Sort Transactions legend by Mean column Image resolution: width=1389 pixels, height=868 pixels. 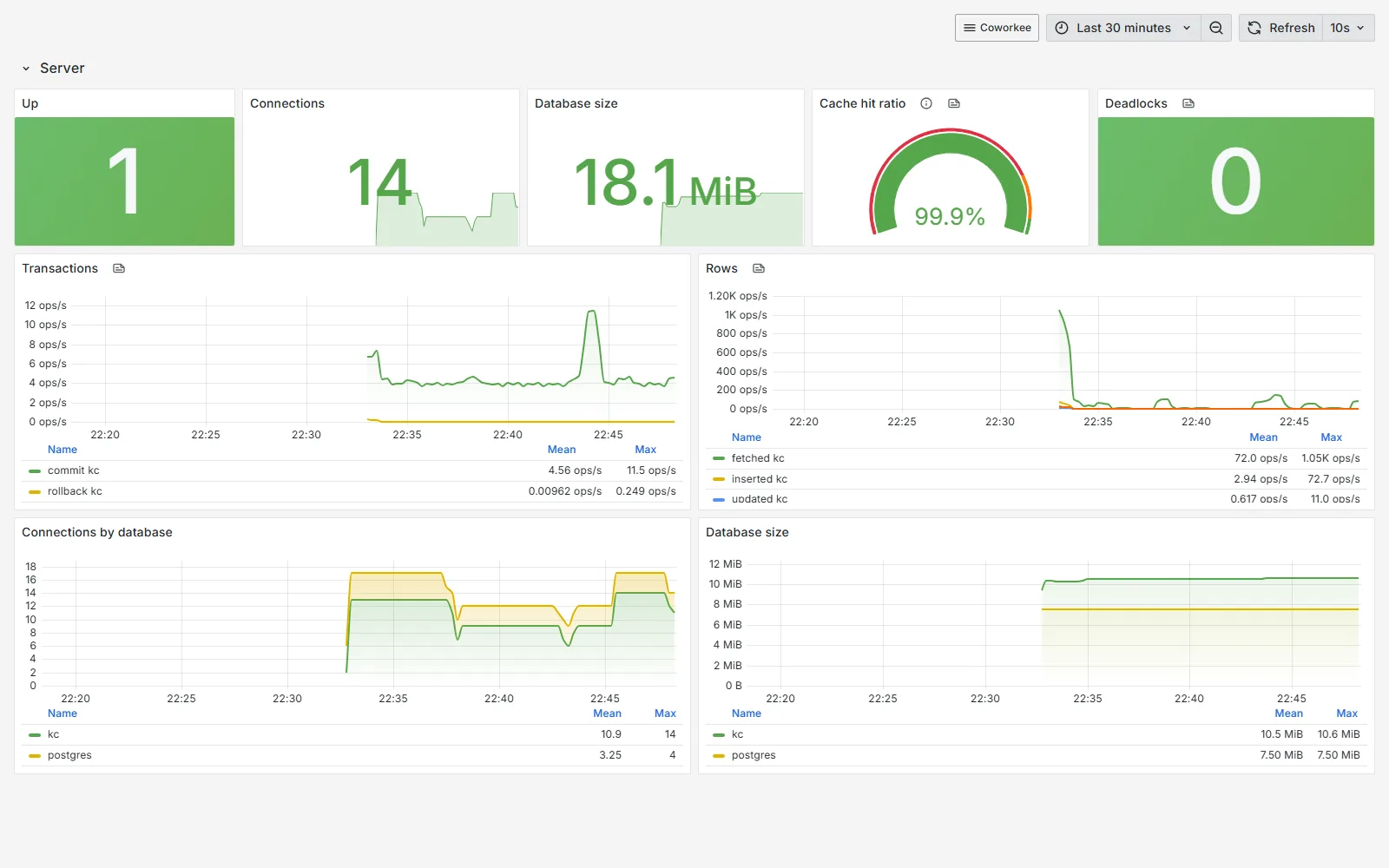[562, 450]
